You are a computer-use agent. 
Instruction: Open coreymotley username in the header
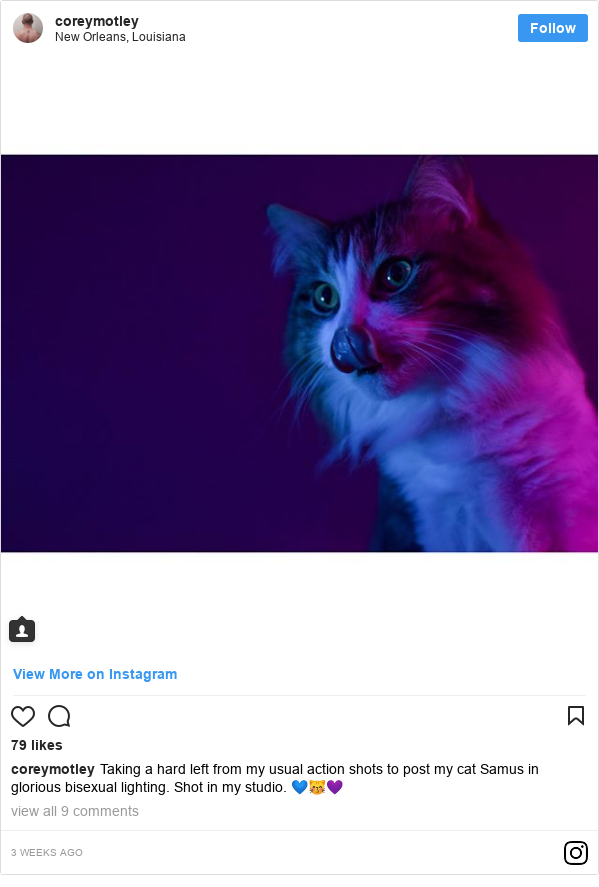pos(97,21)
